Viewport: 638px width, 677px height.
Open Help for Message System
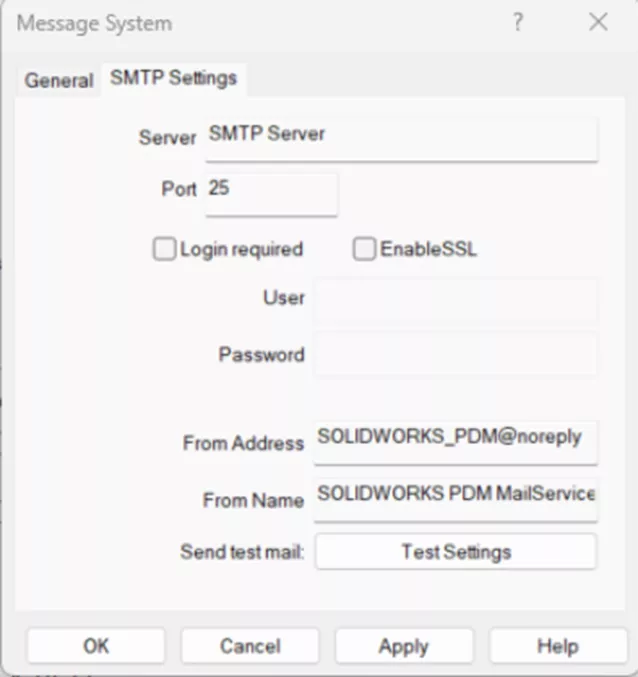click(558, 646)
